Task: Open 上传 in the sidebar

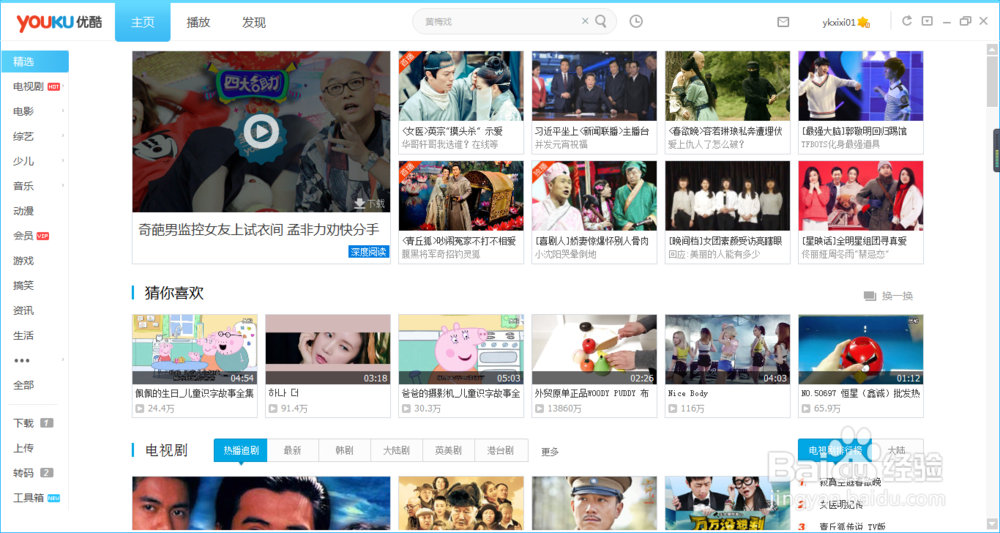Action: (x=24, y=448)
